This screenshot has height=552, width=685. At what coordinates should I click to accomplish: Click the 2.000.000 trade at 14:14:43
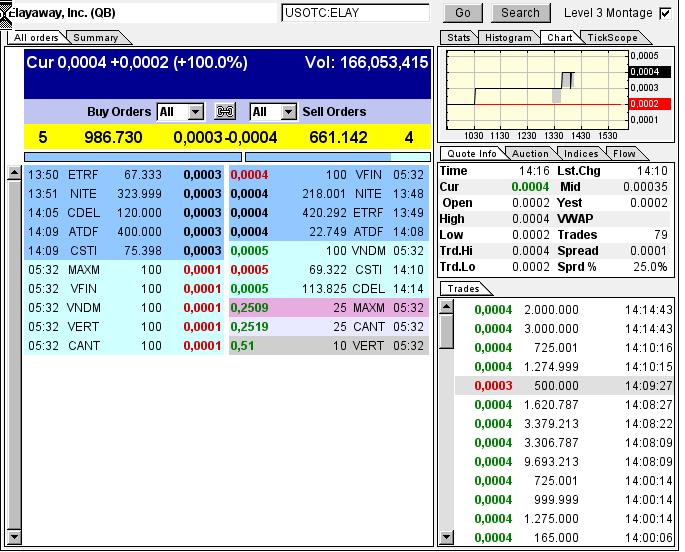pos(564,310)
